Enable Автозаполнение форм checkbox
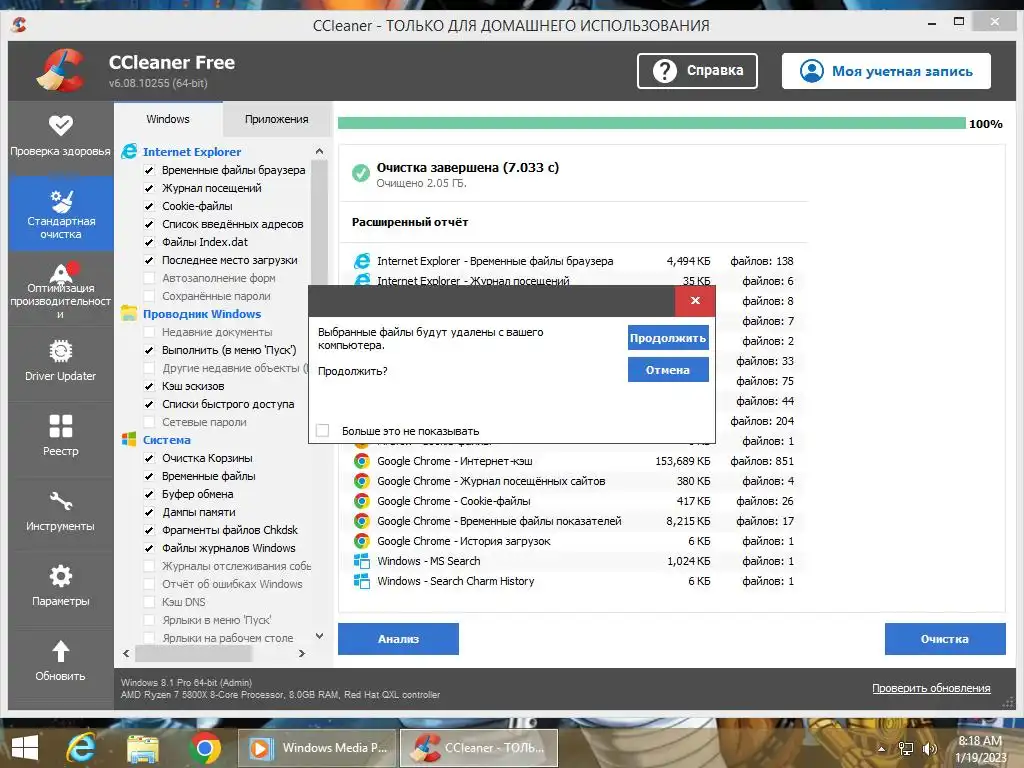The height and width of the screenshot is (768, 1024). (x=149, y=278)
